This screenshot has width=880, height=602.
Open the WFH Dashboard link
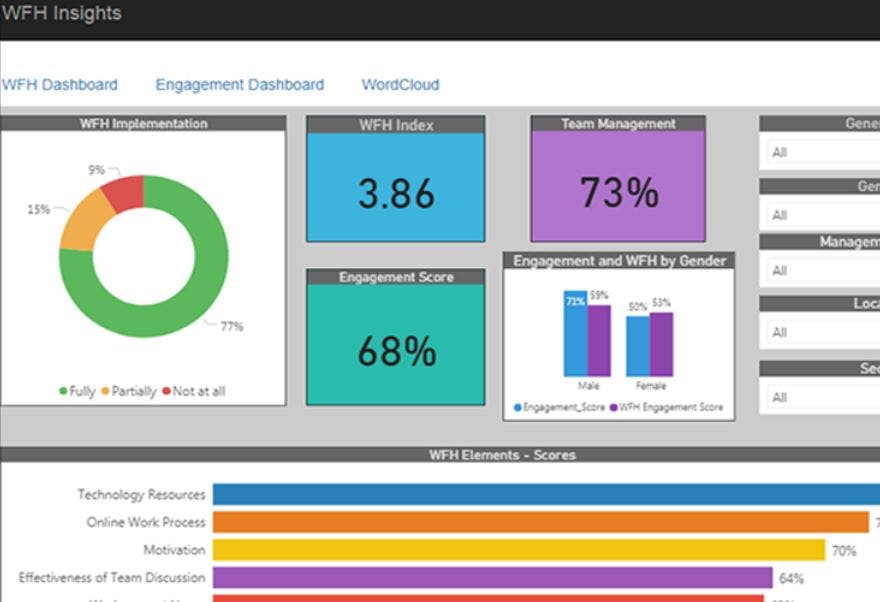[59, 85]
